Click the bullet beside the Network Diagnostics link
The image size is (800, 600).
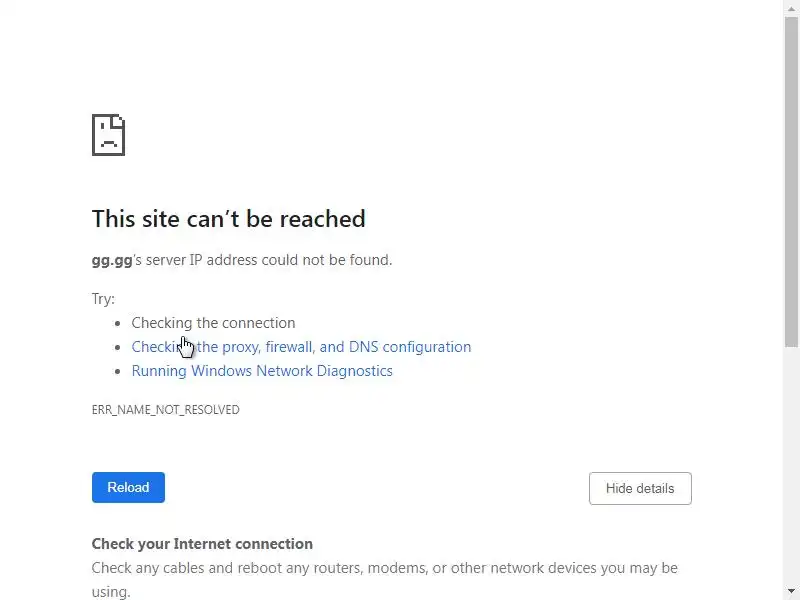[x=118, y=371]
